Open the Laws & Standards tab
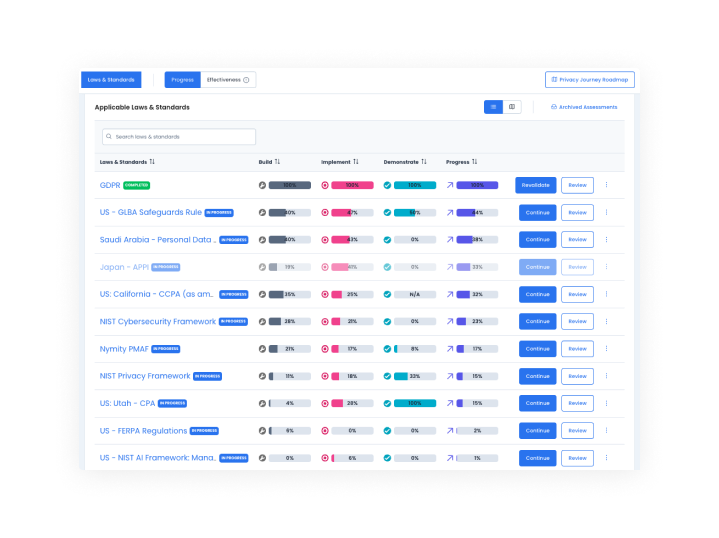The width and height of the screenshot is (719, 538). (111, 80)
